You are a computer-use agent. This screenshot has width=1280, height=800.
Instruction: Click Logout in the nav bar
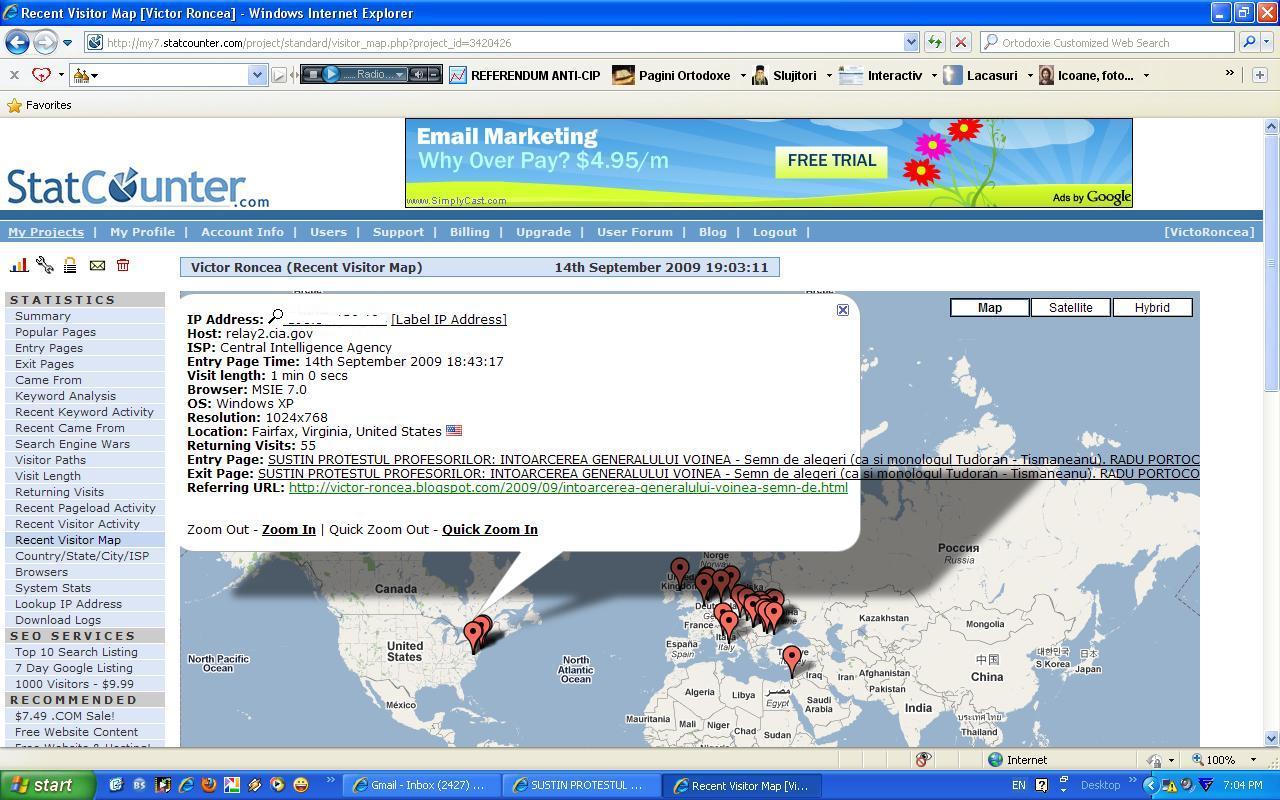pos(775,232)
